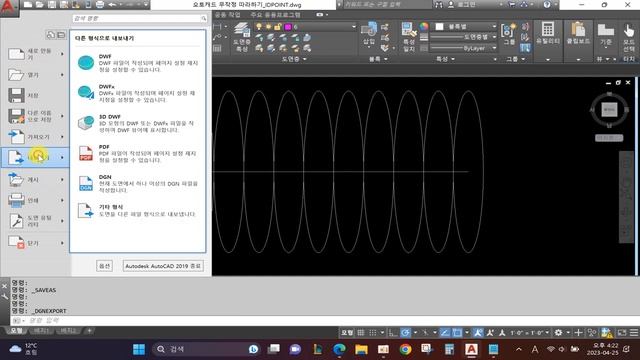This screenshot has height=360, width=640.
Task: Open the workspace switching gear icon
Action: pyautogui.click(x=558, y=333)
